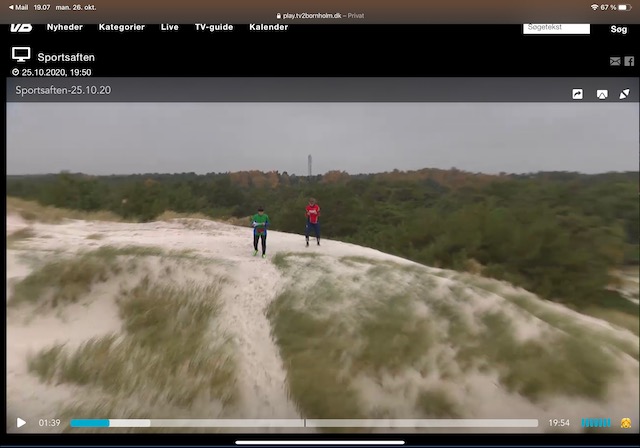
Task: Tap the battery indicator in status bar
Action: tap(625, 7)
